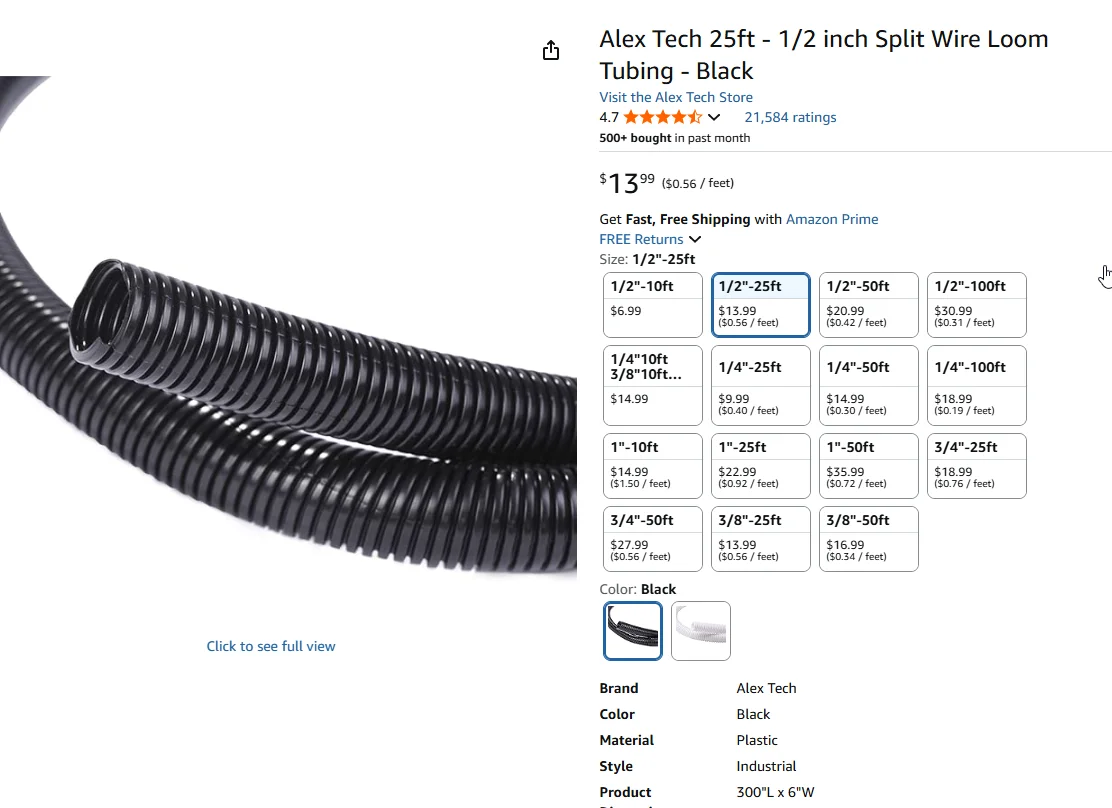1112x808 pixels.
Task: Expand the ratings breakdown chevron
Action: pos(714,118)
